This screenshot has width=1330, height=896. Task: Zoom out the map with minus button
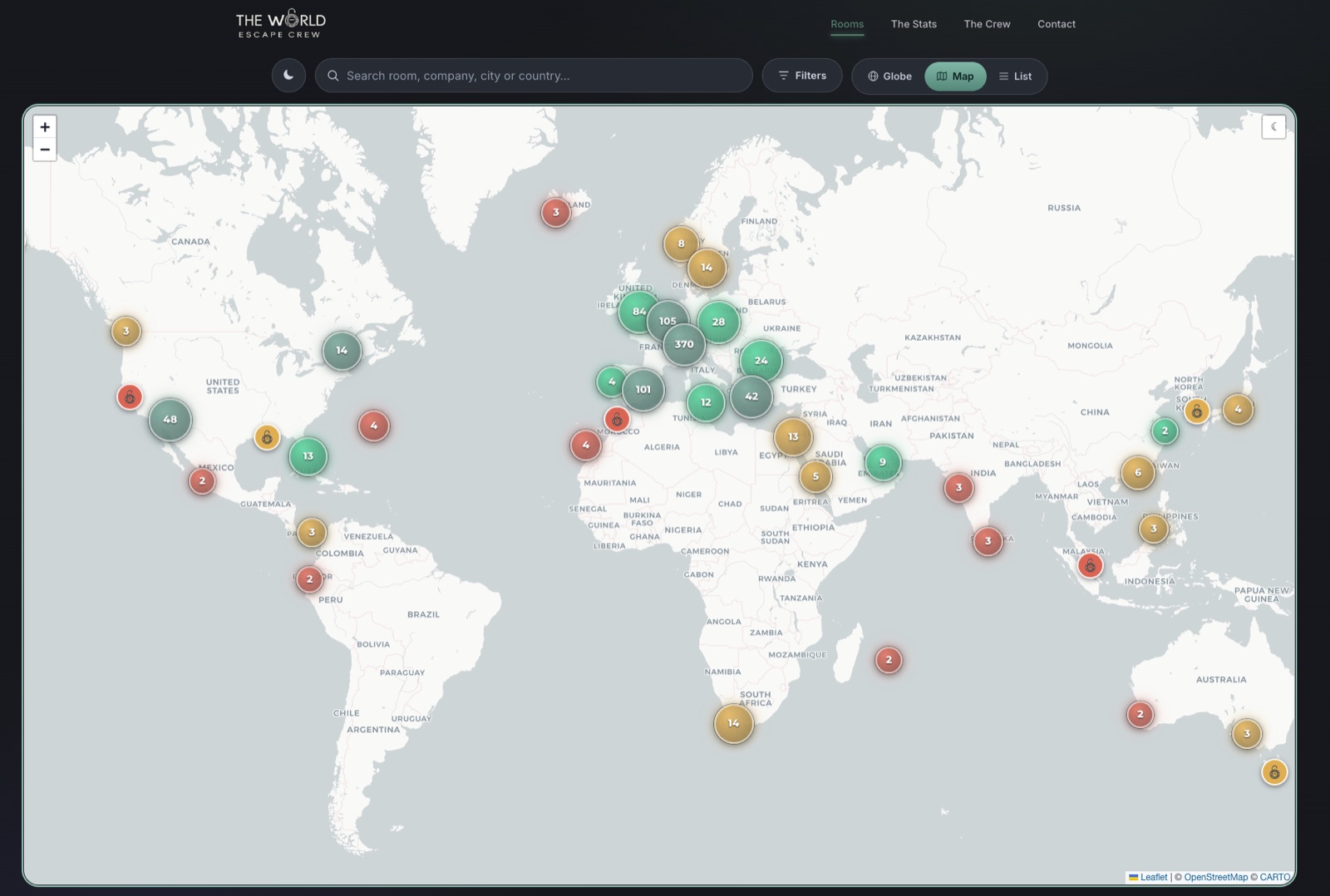pos(45,150)
